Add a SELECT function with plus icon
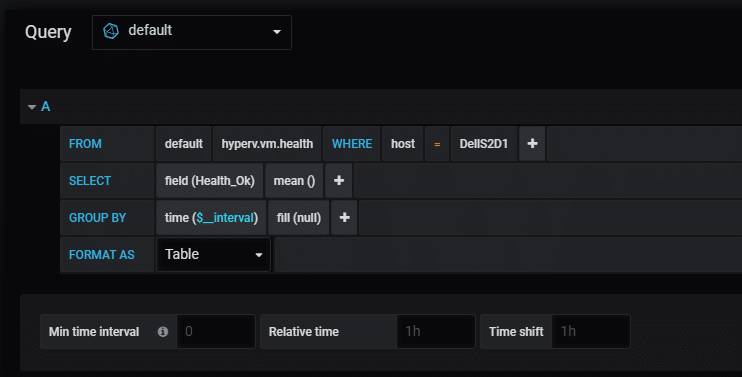The image size is (742, 377). (339, 180)
